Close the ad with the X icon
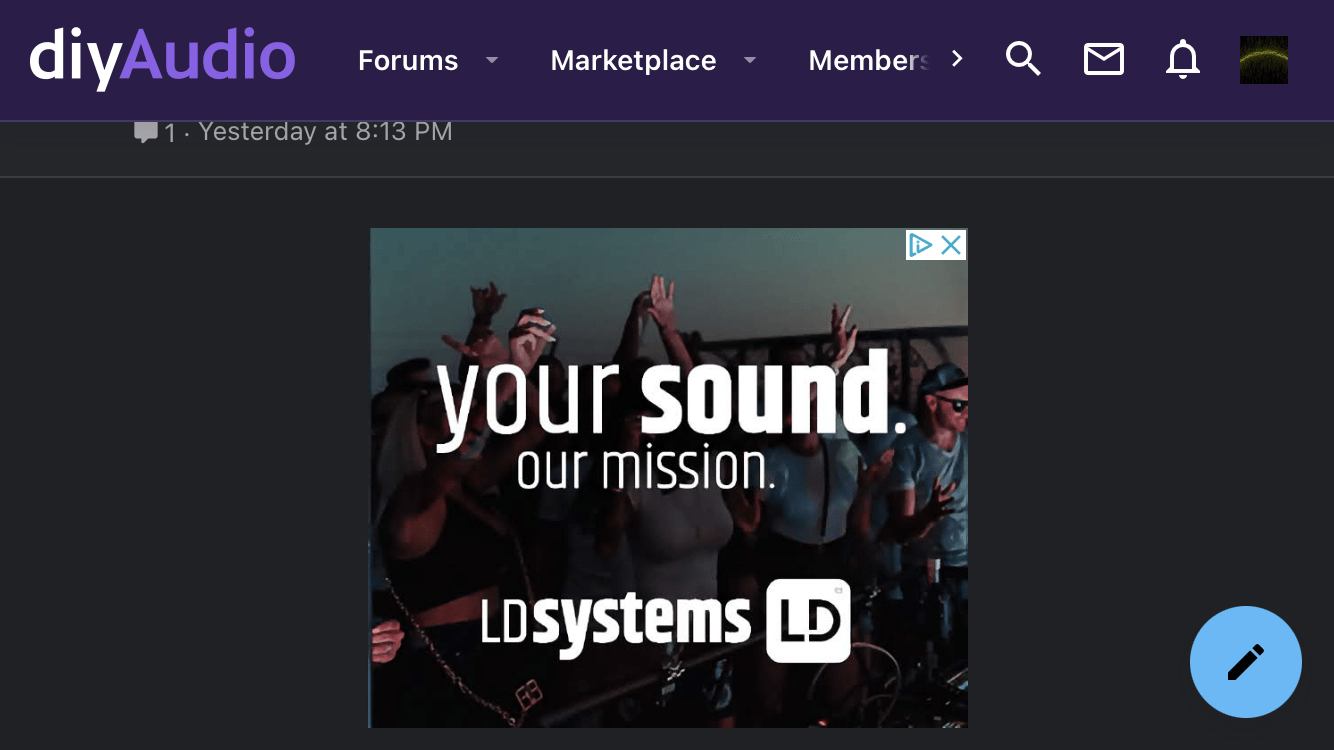This screenshot has width=1334, height=750. click(951, 245)
